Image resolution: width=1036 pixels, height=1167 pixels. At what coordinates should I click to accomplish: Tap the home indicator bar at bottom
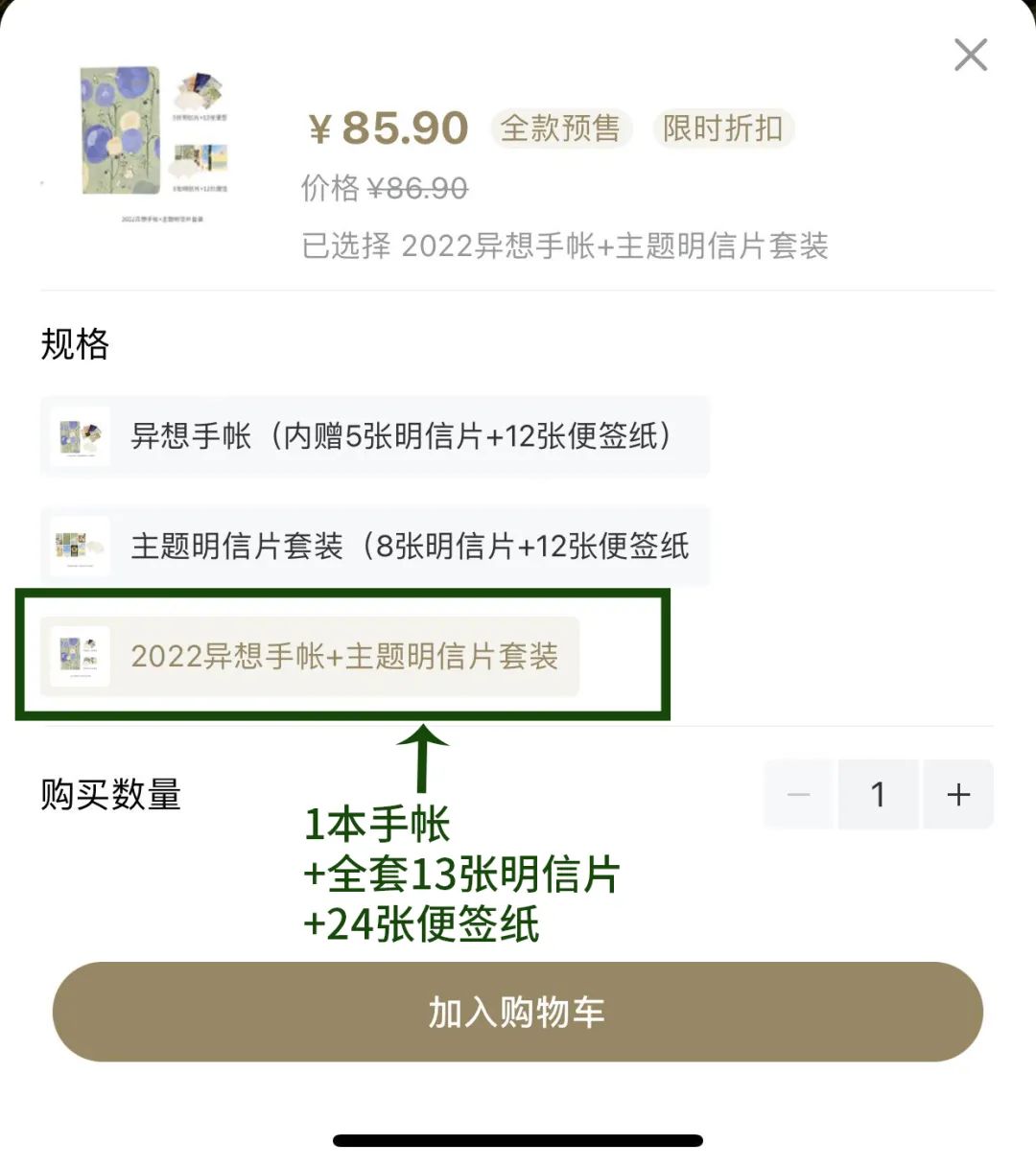[518, 1141]
